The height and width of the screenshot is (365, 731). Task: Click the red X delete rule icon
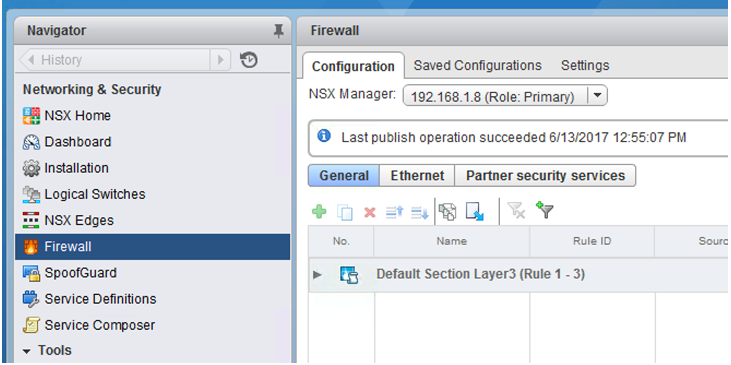click(x=370, y=213)
